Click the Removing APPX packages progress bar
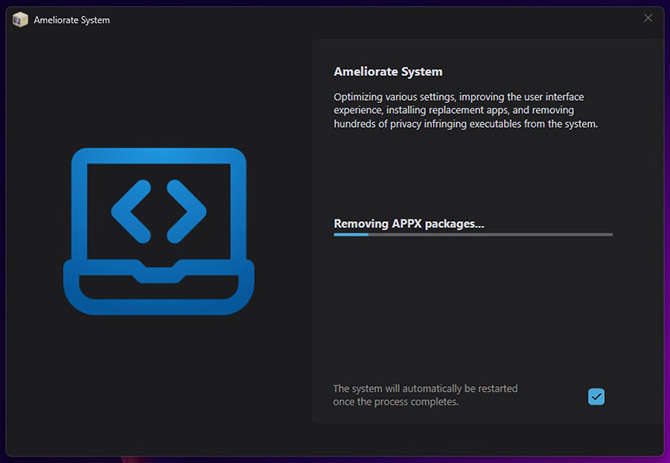This screenshot has height=463, width=670. (x=473, y=234)
